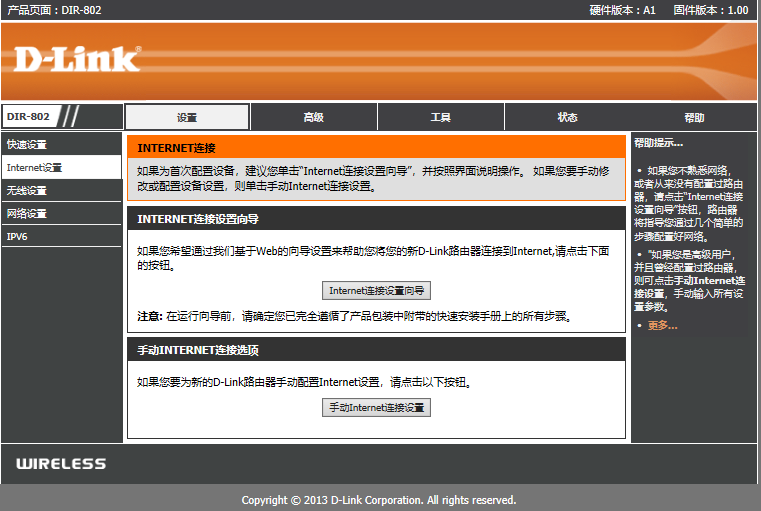761x511 pixels.
Task: Open the 设置 tab
Action: pyautogui.click(x=187, y=117)
